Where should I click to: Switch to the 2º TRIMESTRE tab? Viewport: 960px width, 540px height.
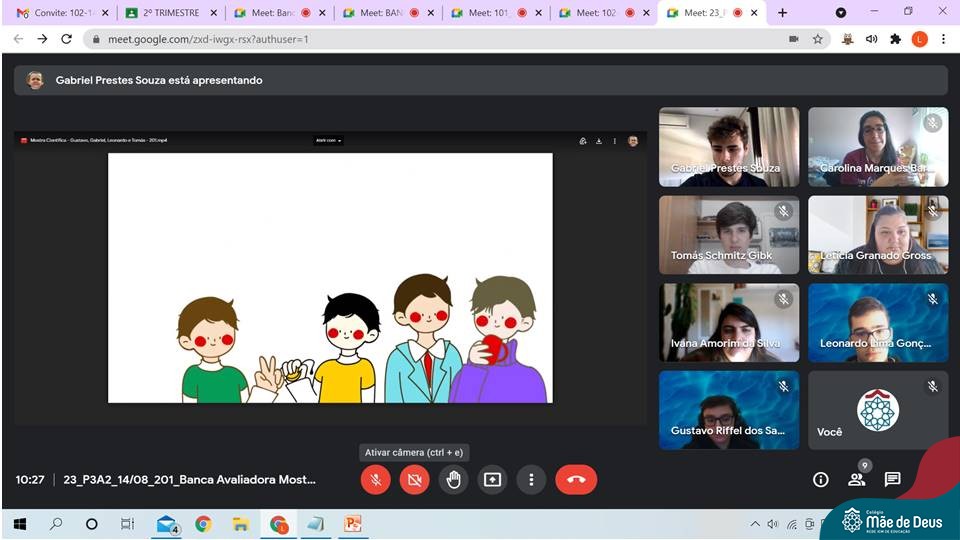coord(165,13)
